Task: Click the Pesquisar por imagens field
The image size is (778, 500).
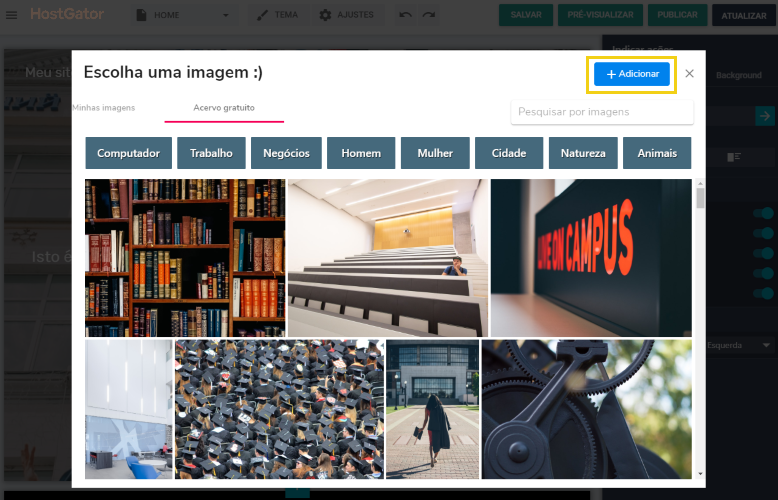Action: tap(602, 112)
